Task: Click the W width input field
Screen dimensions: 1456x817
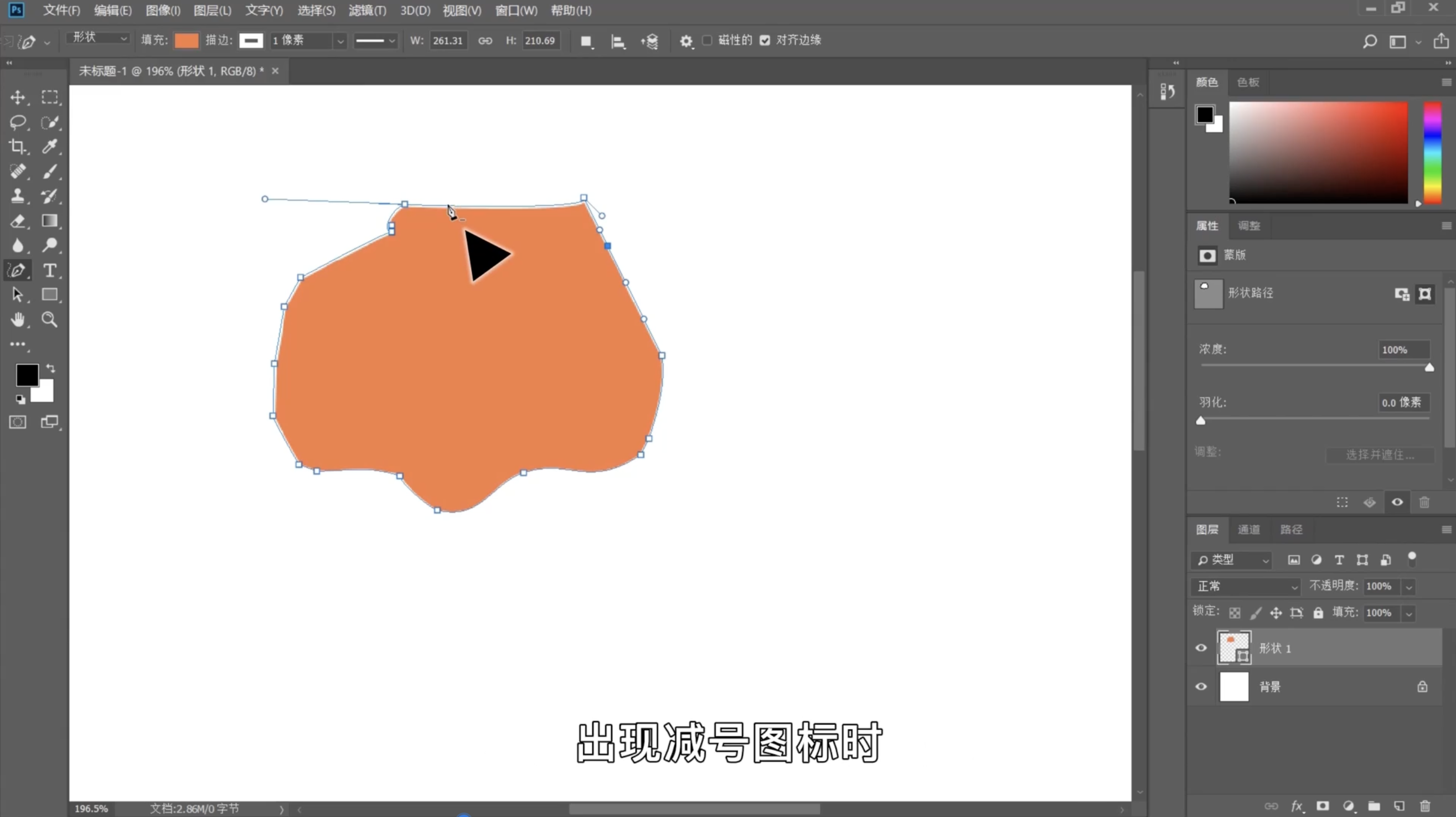Action: point(448,40)
